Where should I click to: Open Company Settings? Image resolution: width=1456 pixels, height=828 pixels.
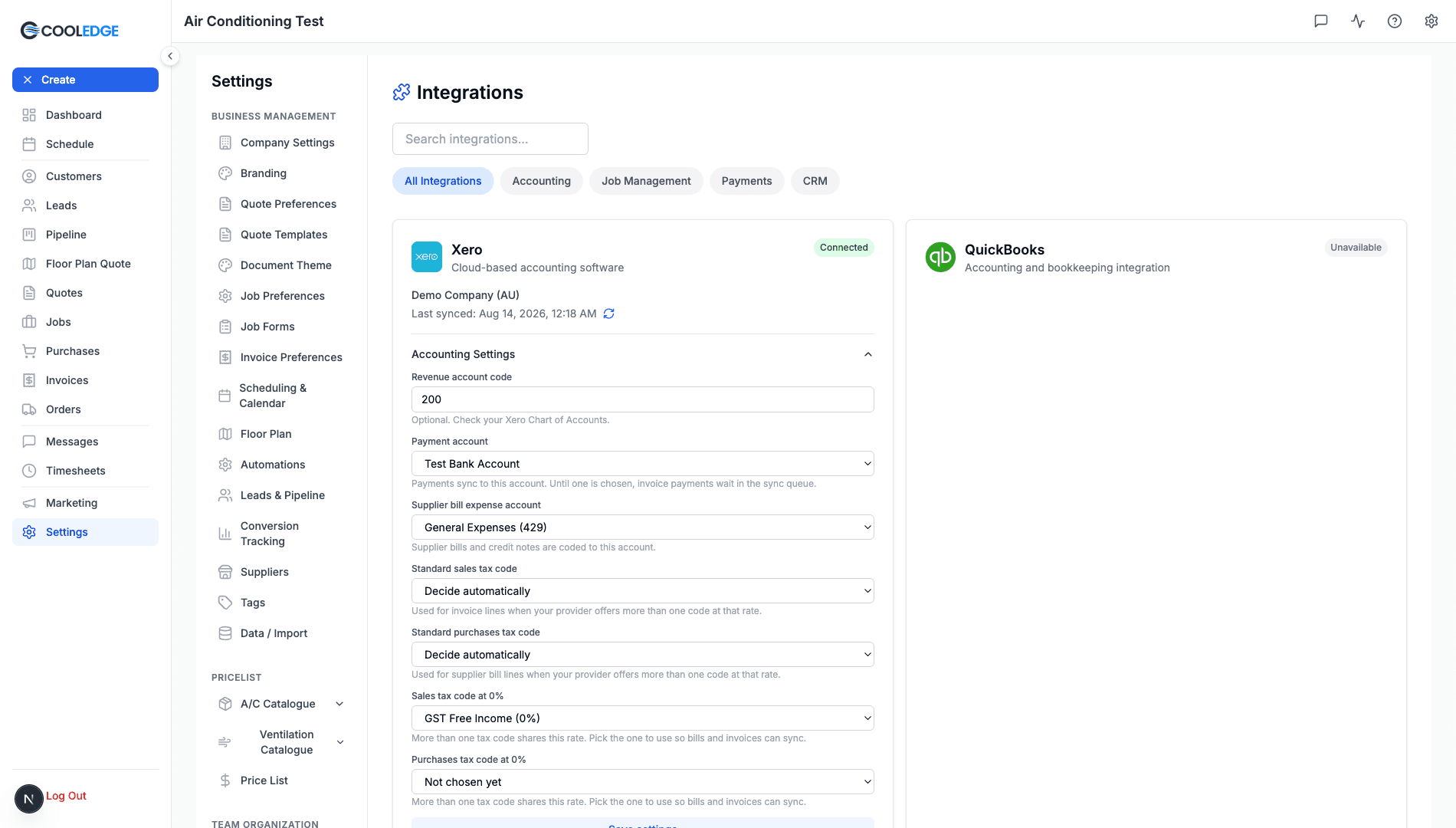tap(281, 143)
